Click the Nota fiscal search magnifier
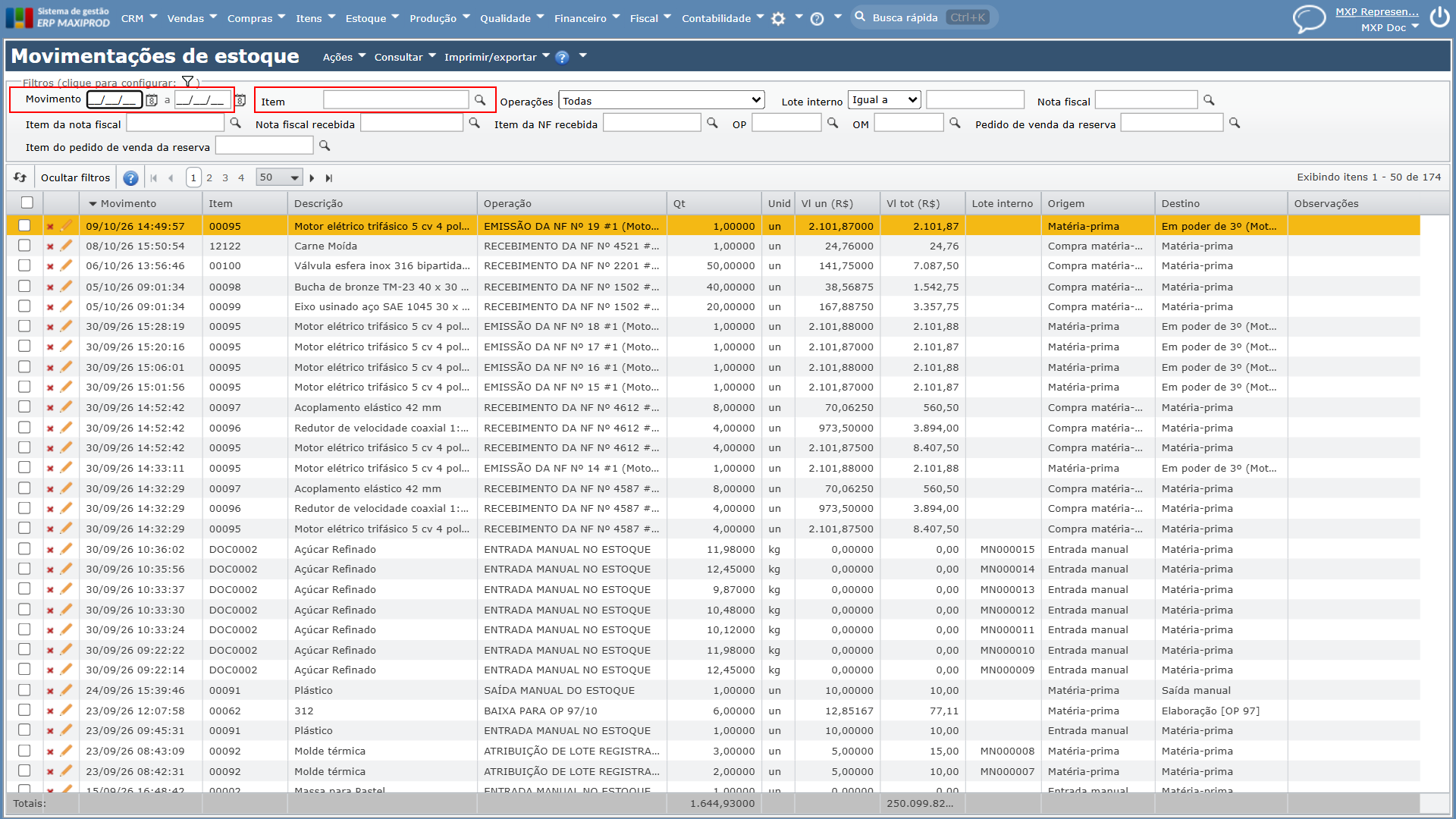Viewport: 1456px width, 819px height. click(x=1209, y=100)
